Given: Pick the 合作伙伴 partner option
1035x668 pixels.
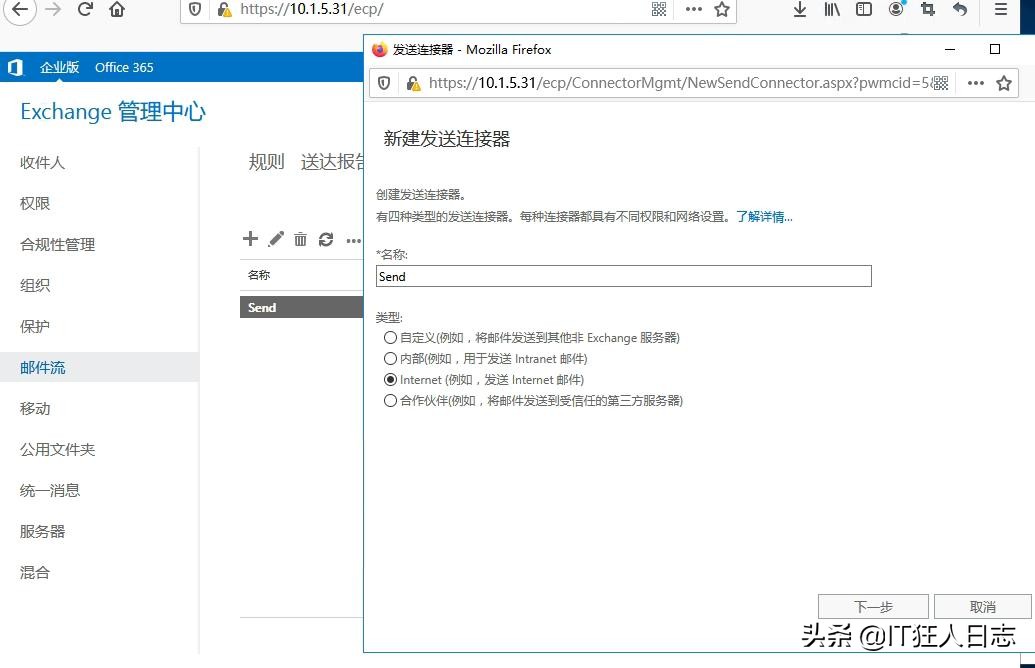Looking at the screenshot, I should coord(390,400).
